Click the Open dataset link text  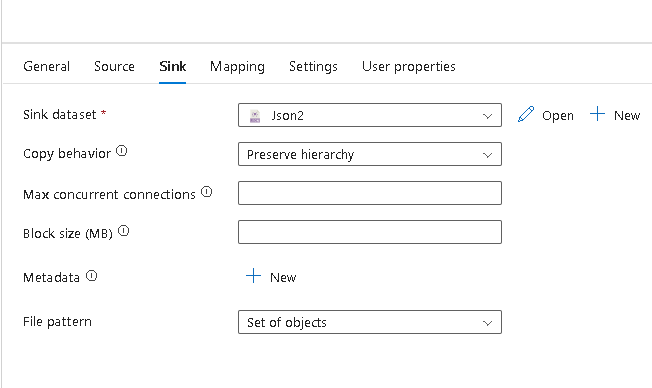click(558, 116)
